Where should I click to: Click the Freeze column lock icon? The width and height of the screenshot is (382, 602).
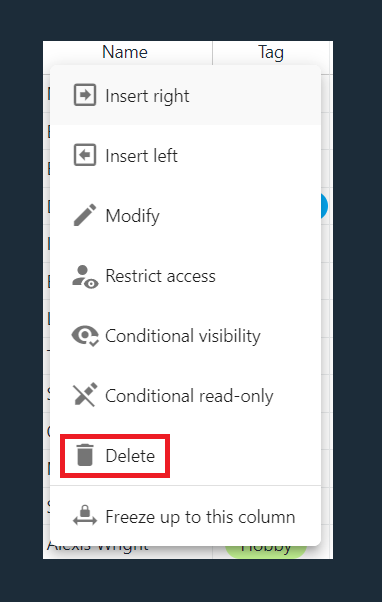[x=85, y=515]
